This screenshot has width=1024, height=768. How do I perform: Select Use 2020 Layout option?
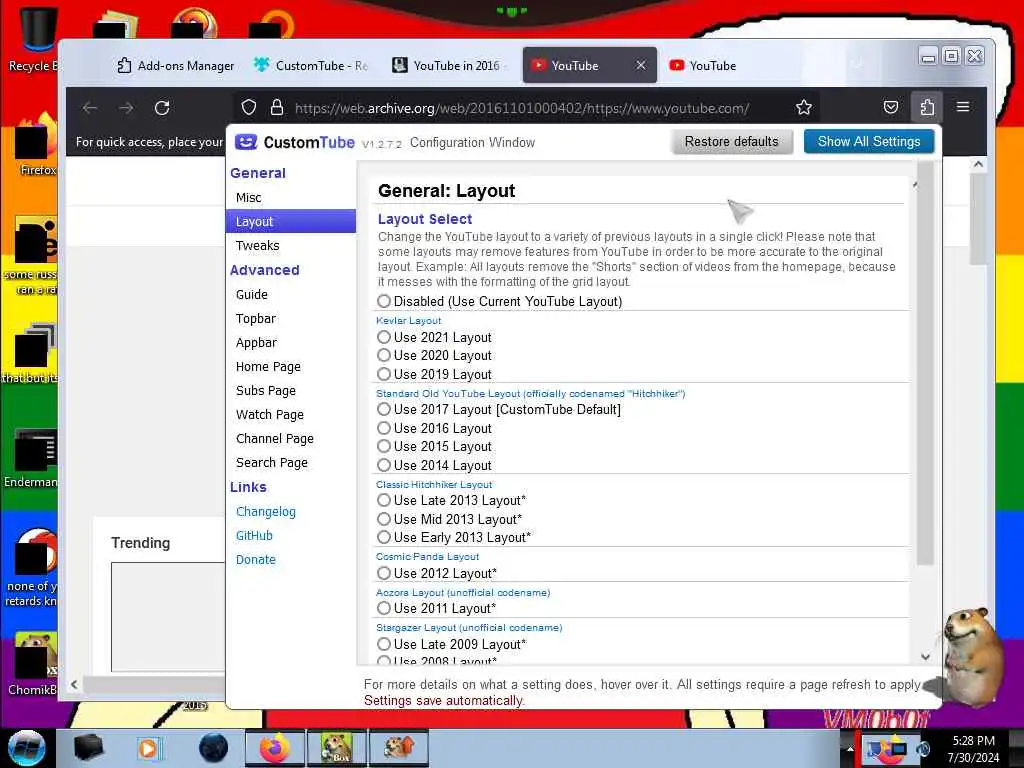[384, 355]
